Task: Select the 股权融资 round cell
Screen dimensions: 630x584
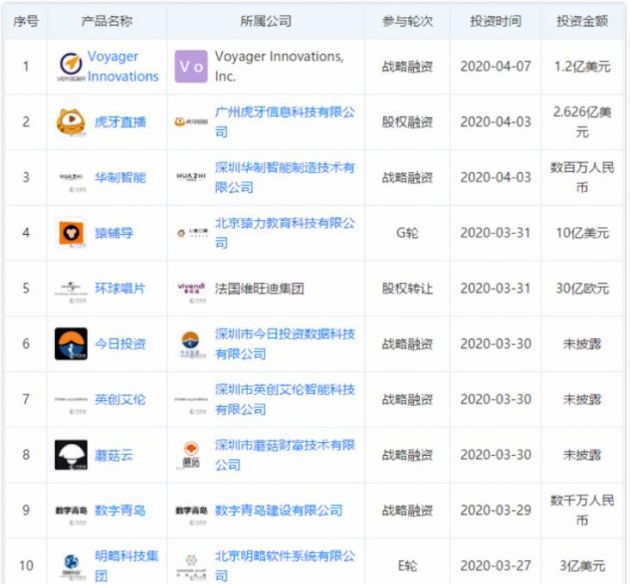Action: pyautogui.click(x=407, y=122)
